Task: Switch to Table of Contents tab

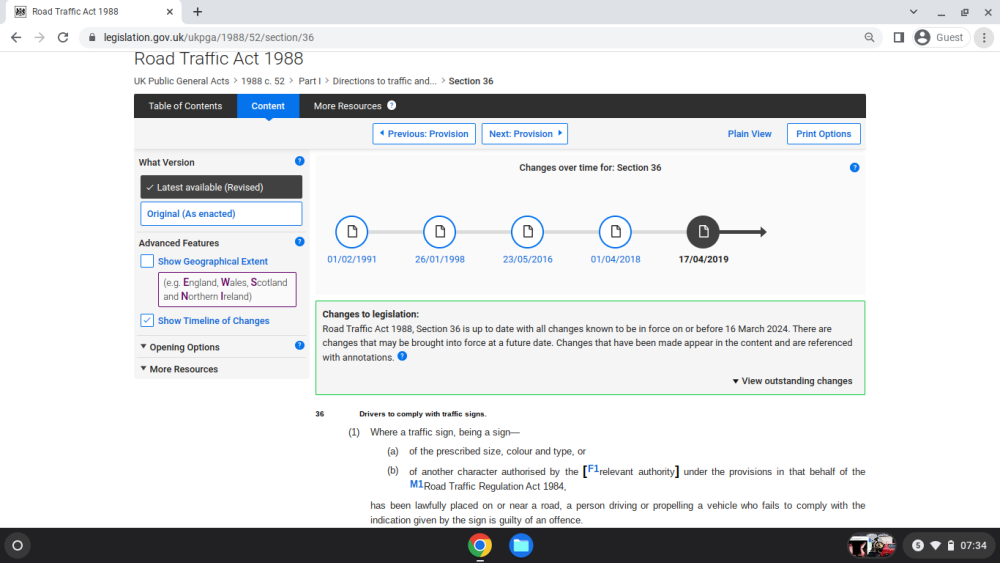Action: tap(185, 106)
